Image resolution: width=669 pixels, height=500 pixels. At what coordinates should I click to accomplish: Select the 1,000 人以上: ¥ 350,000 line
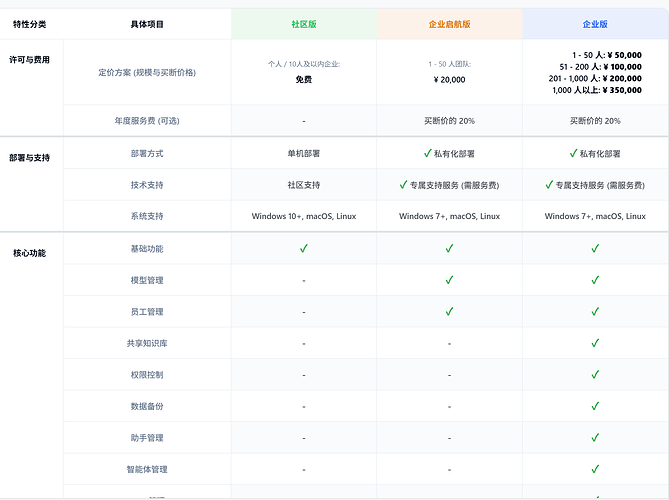pyautogui.click(x=597, y=90)
